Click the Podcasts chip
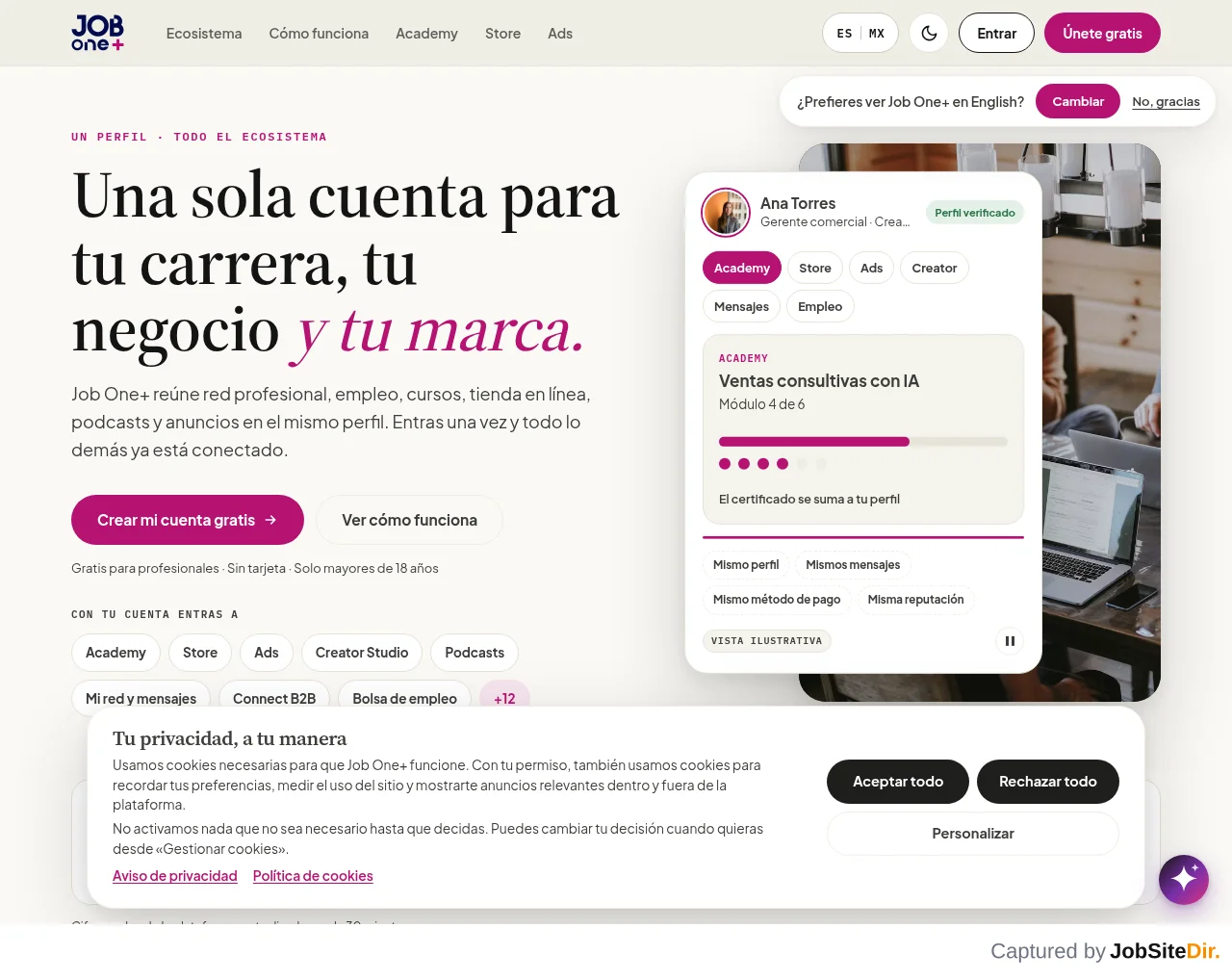Viewport: 1232px width, 980px height. [475, 653]
